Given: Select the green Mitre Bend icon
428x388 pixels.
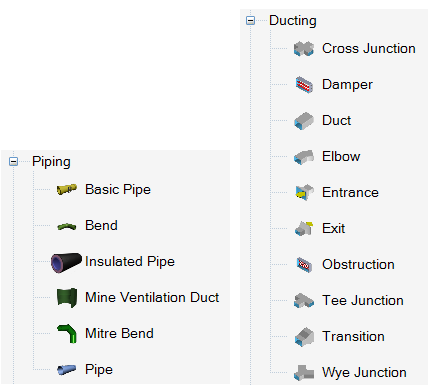Looking at the screenshot, I should point(67,333).
